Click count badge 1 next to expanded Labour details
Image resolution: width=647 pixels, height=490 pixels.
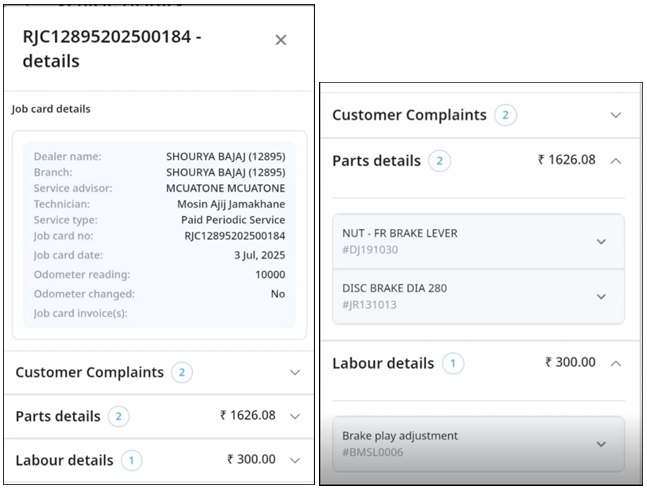(453, 363)
